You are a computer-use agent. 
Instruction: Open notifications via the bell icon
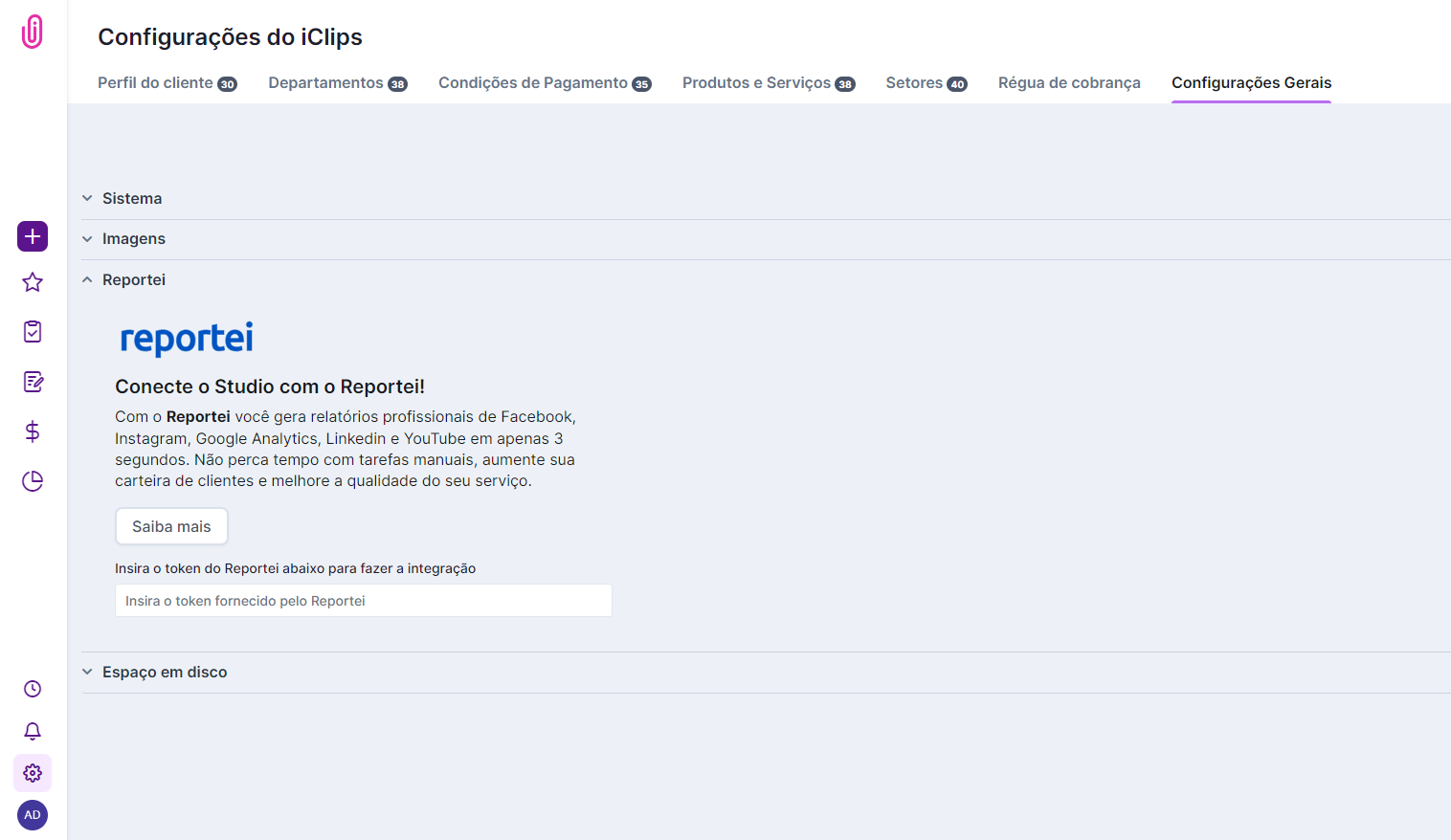coord(32,731)
